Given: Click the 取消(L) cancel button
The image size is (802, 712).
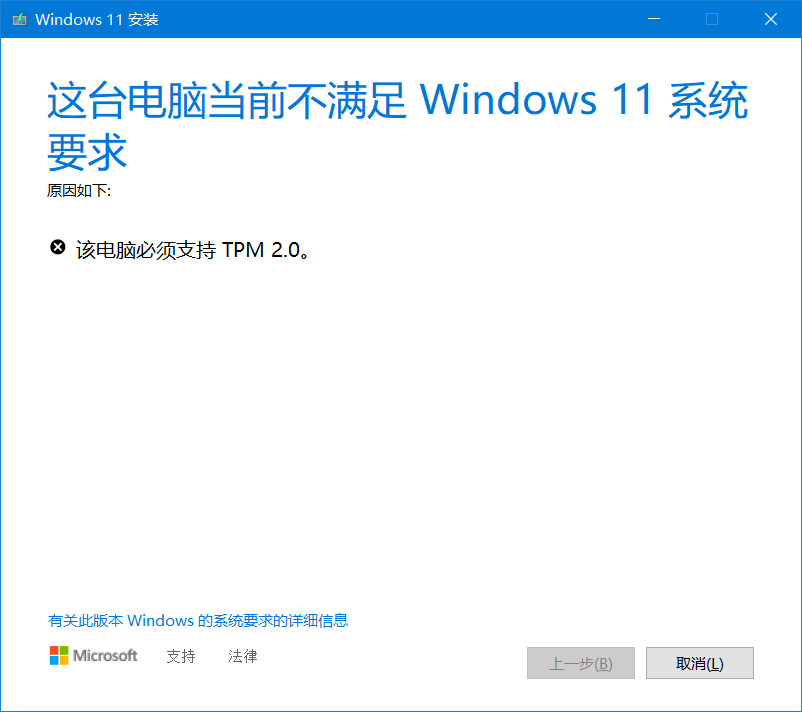Looking at the screenshot, I should pos(700,663).
